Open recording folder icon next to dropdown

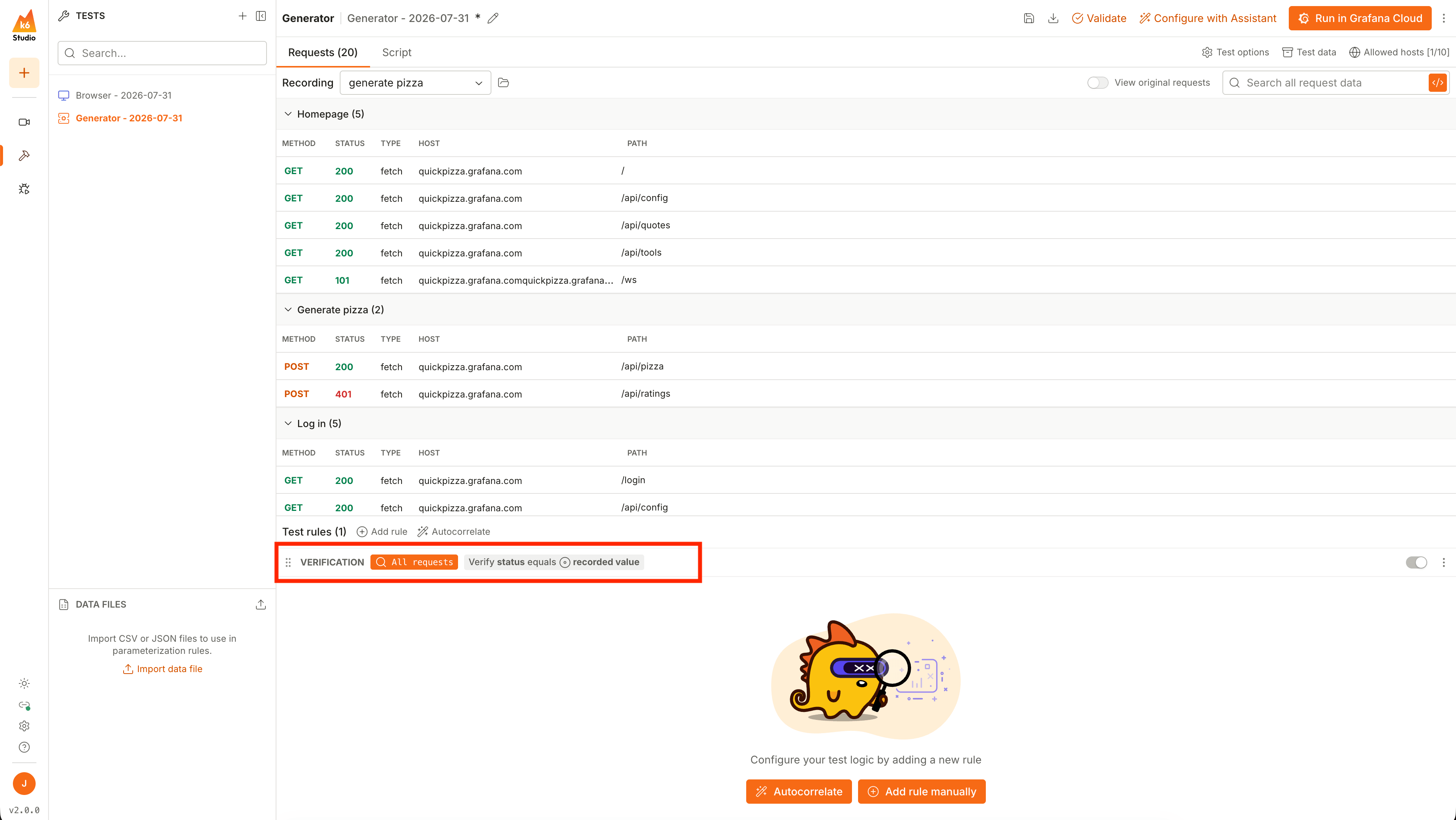504,83
